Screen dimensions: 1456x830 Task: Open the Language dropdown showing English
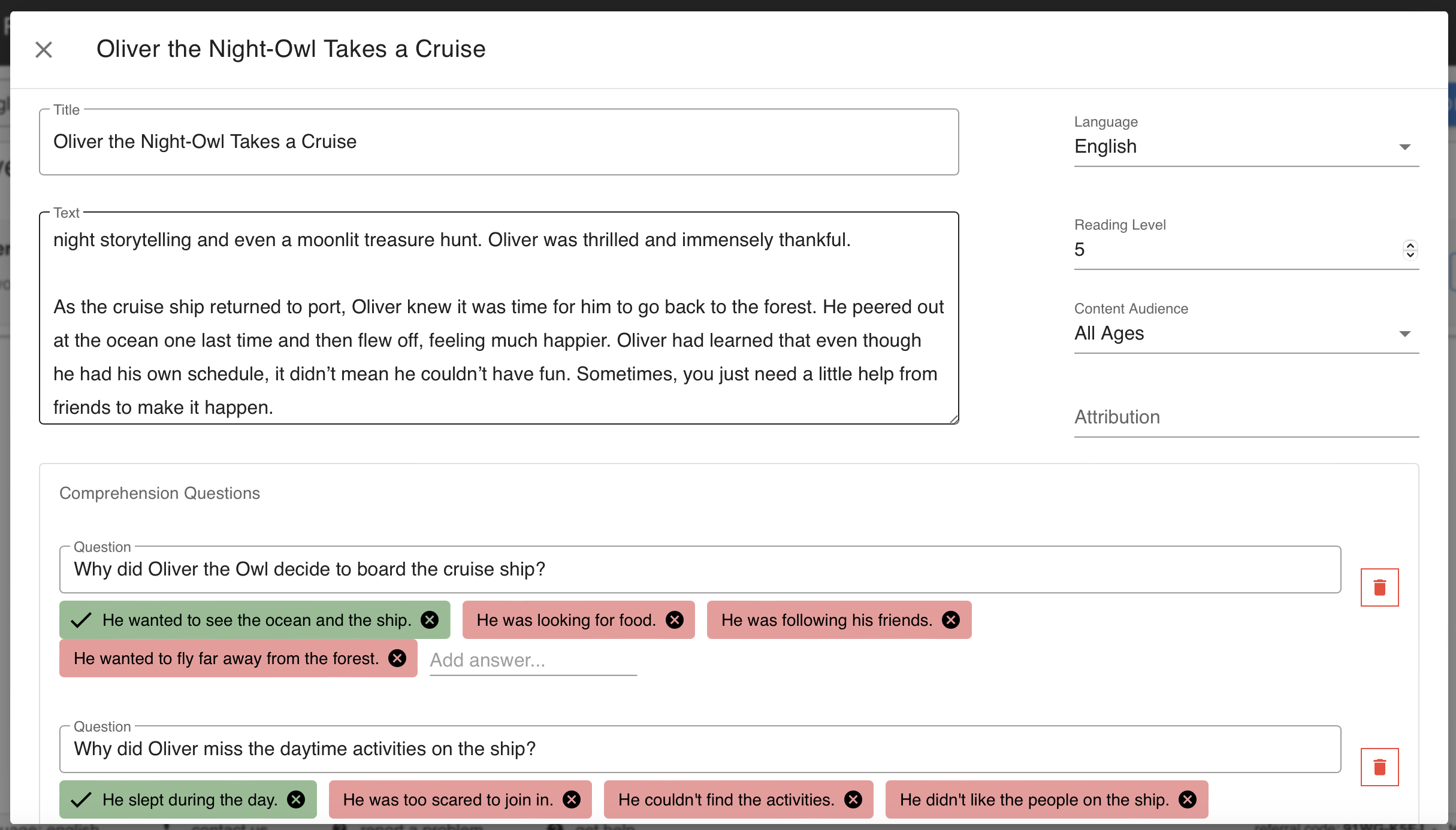1246,147
